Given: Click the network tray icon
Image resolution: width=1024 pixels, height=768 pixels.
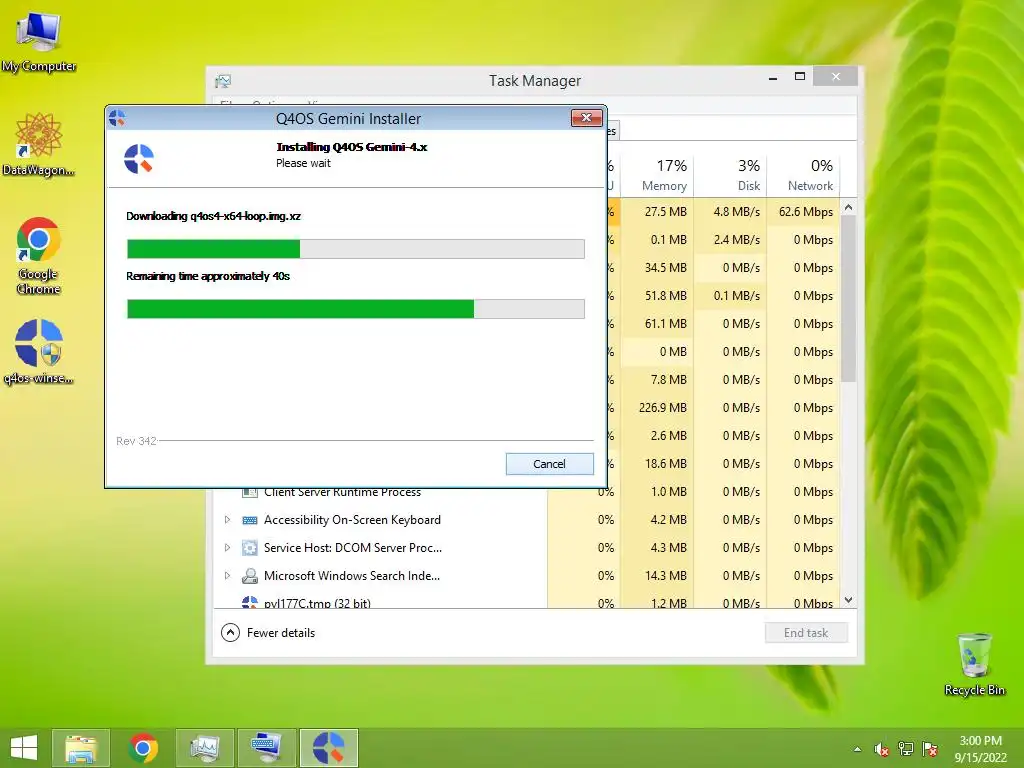Looking at the screenshot, I should (x=905, y=749).
